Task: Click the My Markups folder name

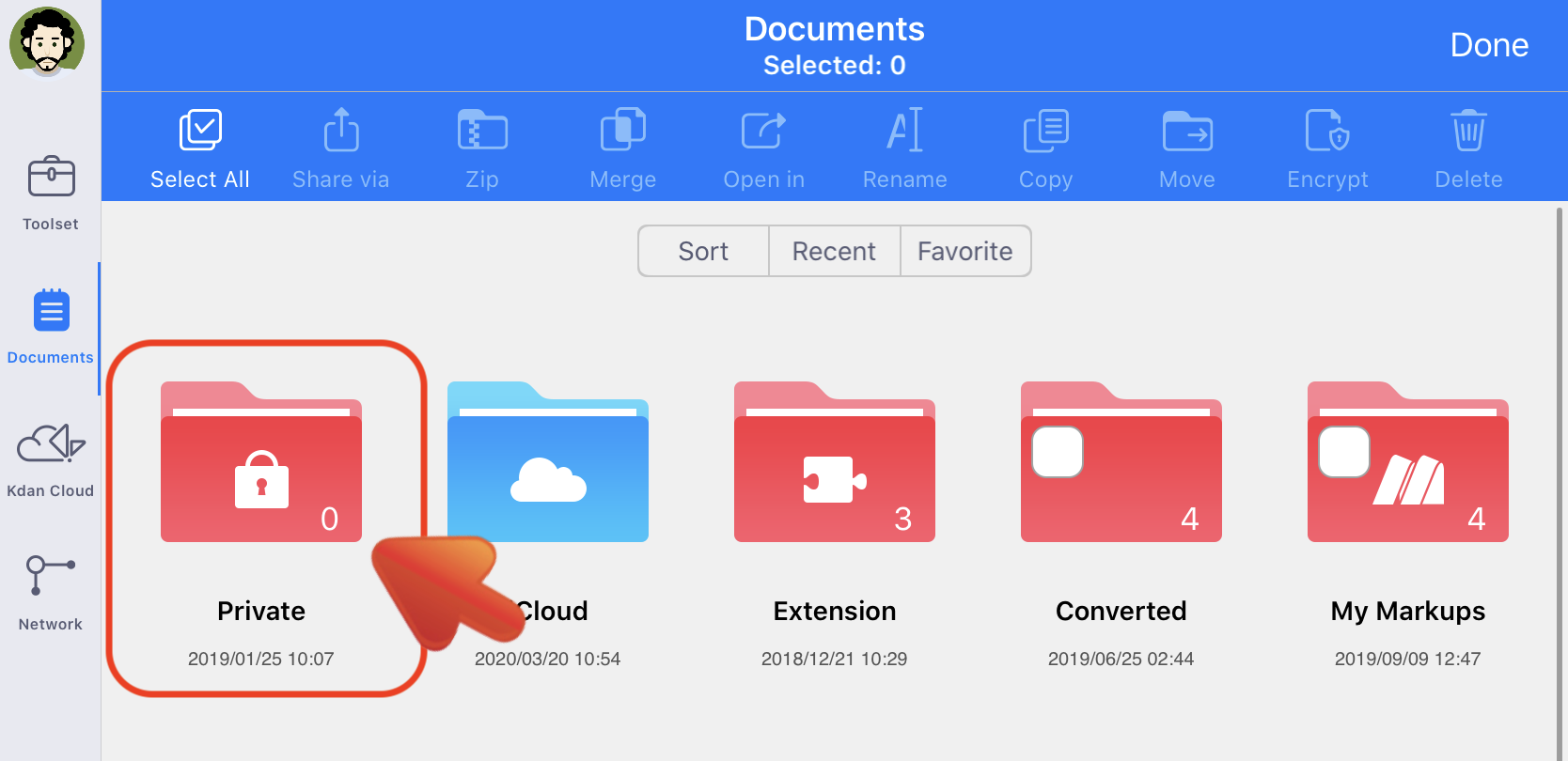Action: [1408, 611]
